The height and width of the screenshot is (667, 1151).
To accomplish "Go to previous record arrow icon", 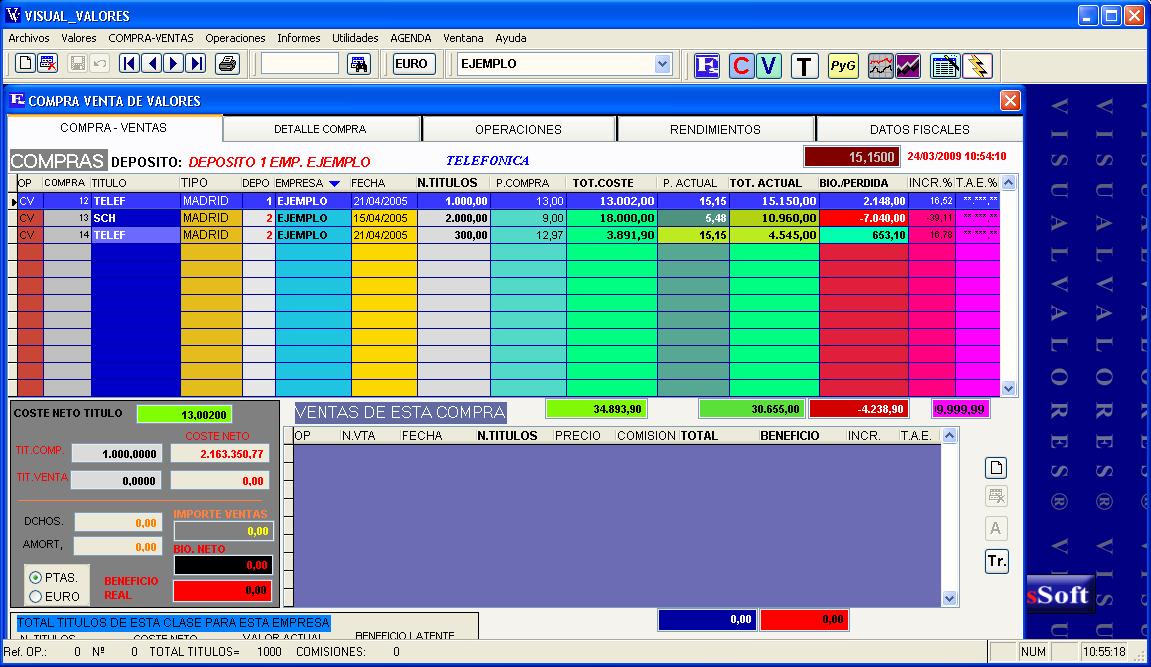I will coord(152,64).
